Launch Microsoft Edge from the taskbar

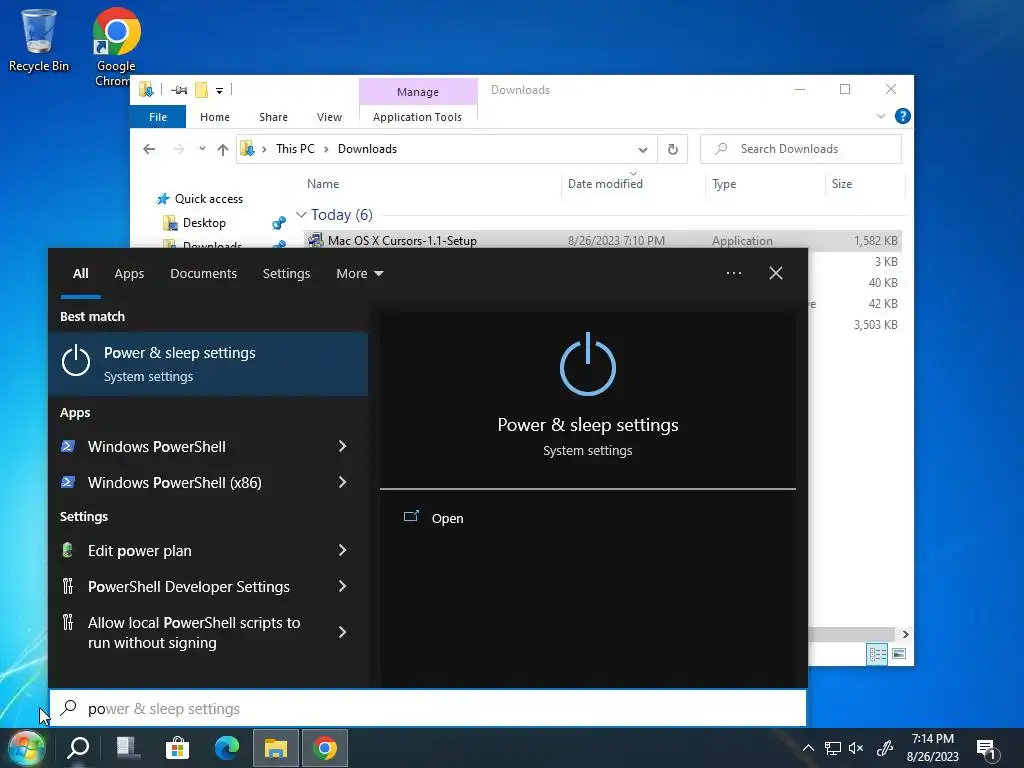227,748
